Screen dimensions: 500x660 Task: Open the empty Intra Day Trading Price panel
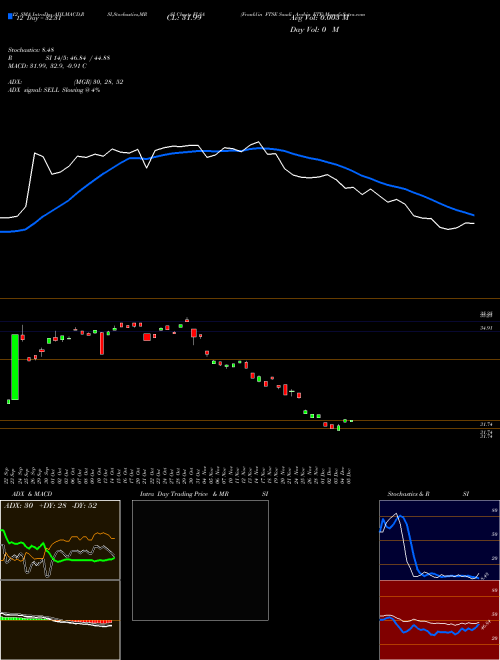tap(200, 560)
